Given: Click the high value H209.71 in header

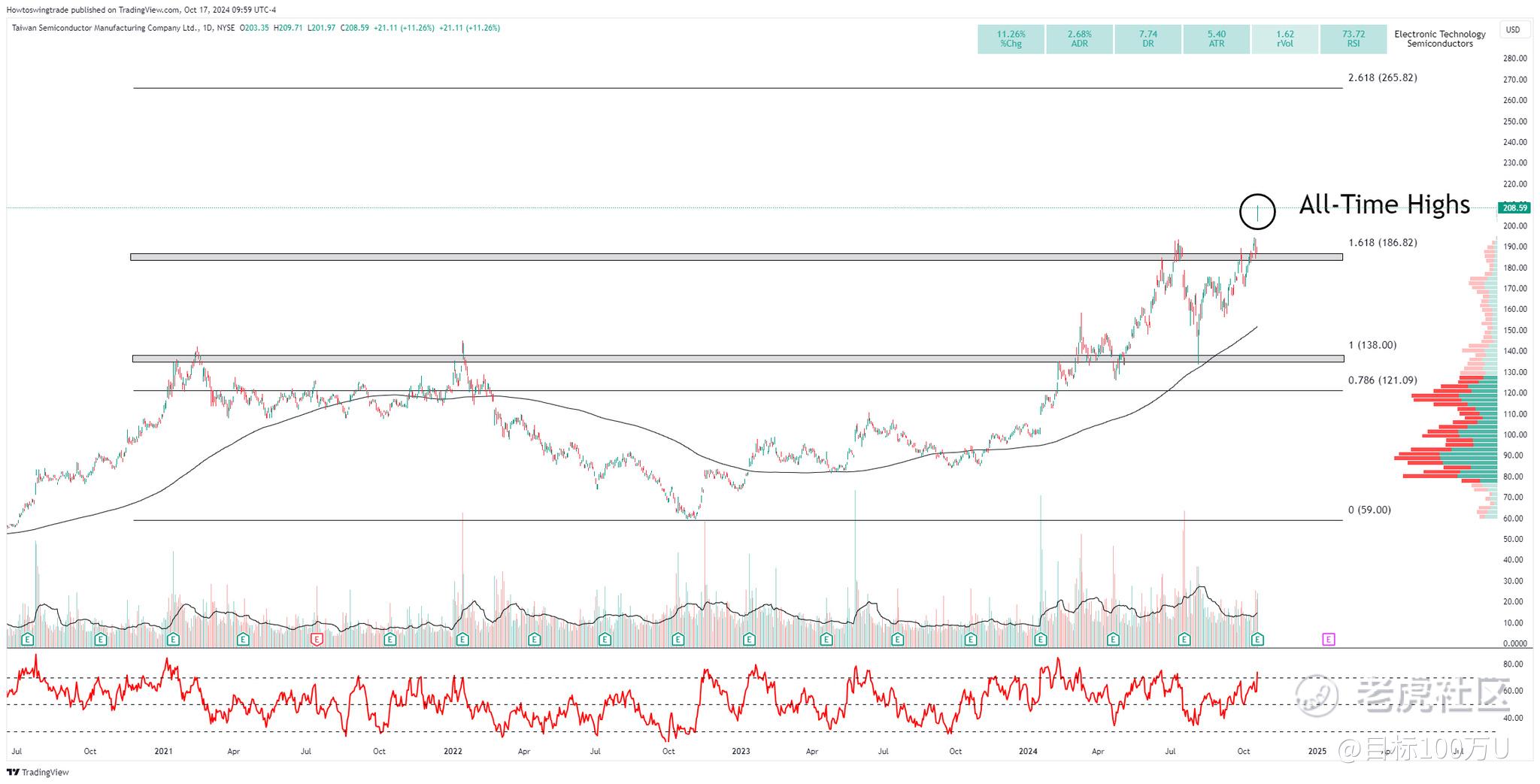Looking at the screenshot, I should pyautogui.click(x=288, y=28).
